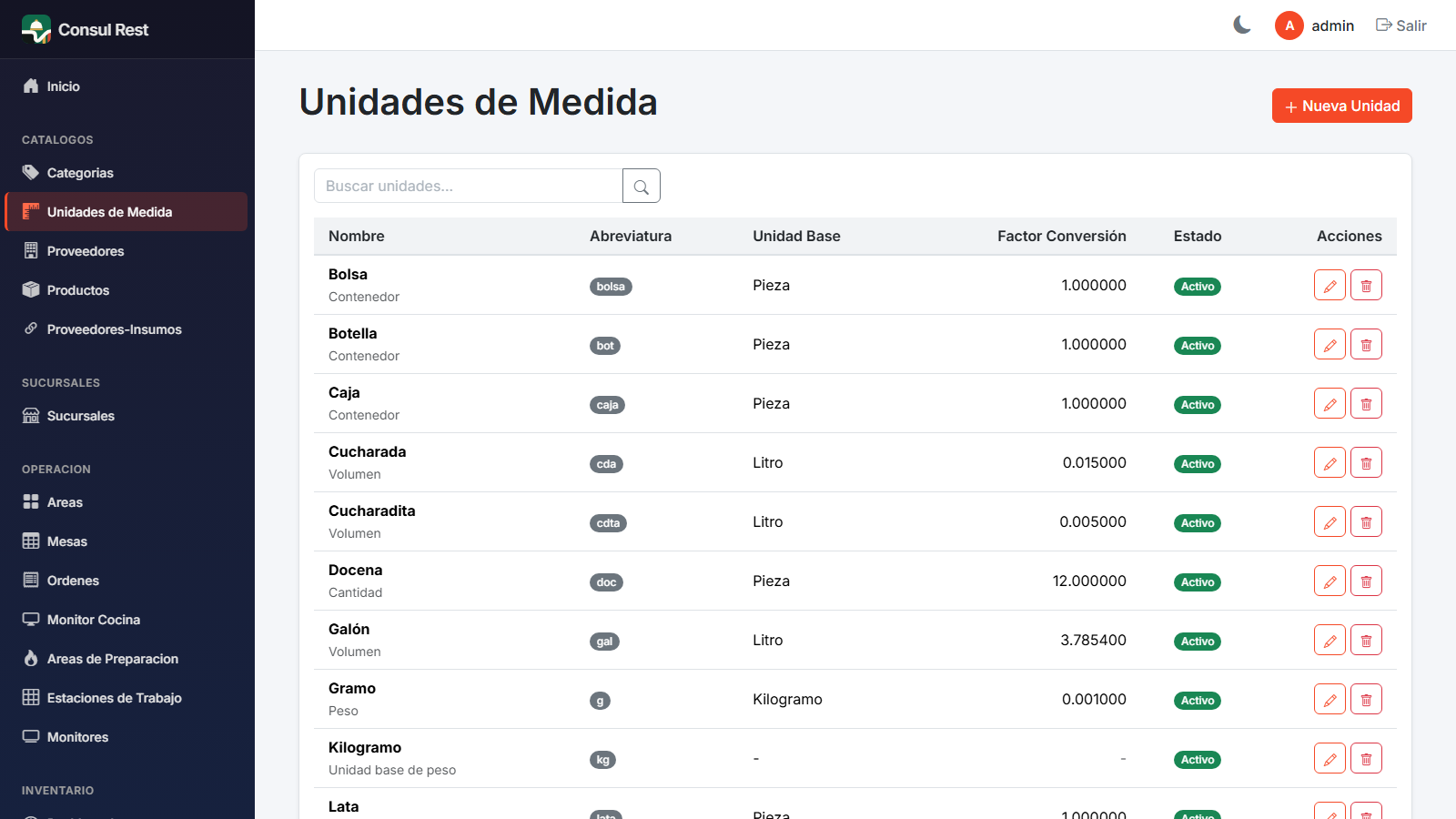Toggle dark mode with the moon icon

click(x=1242, y=25)
